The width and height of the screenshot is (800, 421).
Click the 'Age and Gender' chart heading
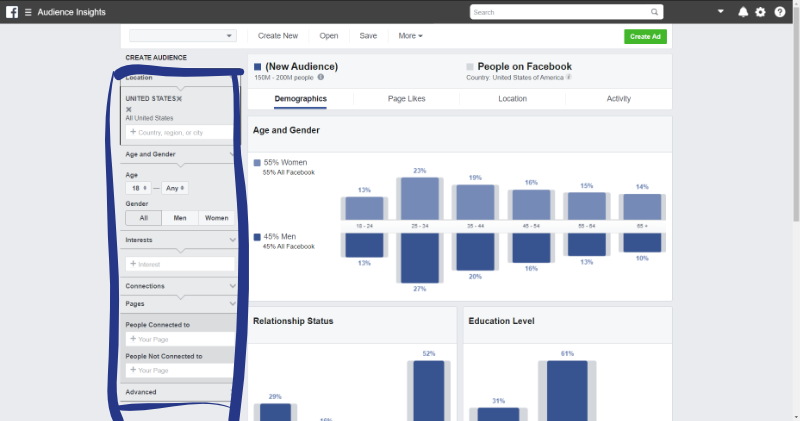point(286,130)
